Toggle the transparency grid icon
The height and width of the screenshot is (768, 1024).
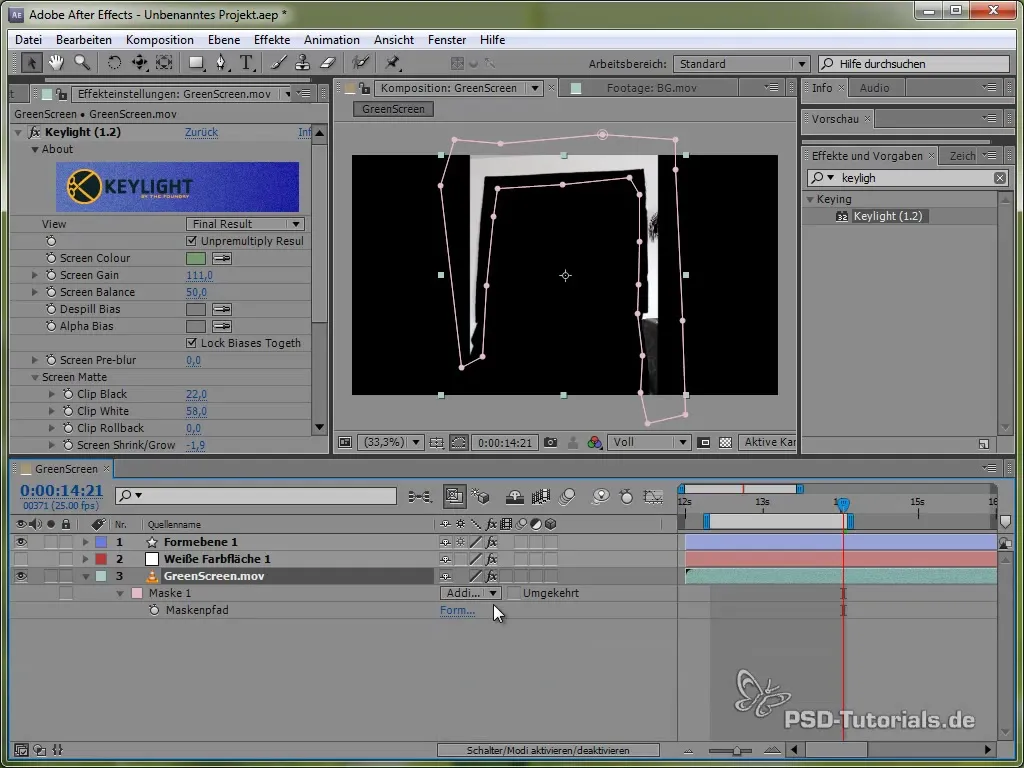pos(725,443)
